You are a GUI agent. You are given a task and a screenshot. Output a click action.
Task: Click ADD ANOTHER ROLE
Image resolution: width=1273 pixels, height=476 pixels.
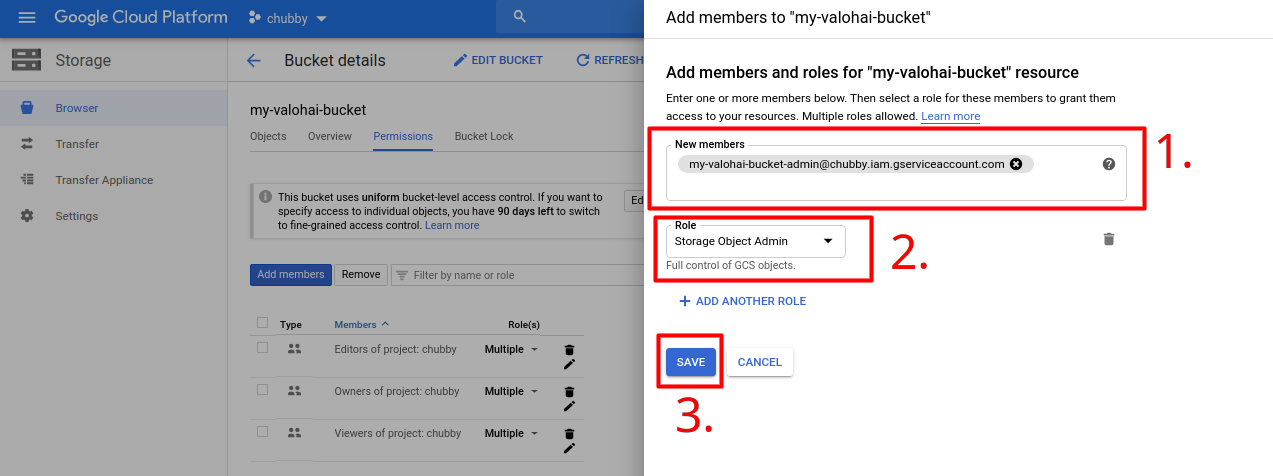pyautogui.click(x=742, y=301)
